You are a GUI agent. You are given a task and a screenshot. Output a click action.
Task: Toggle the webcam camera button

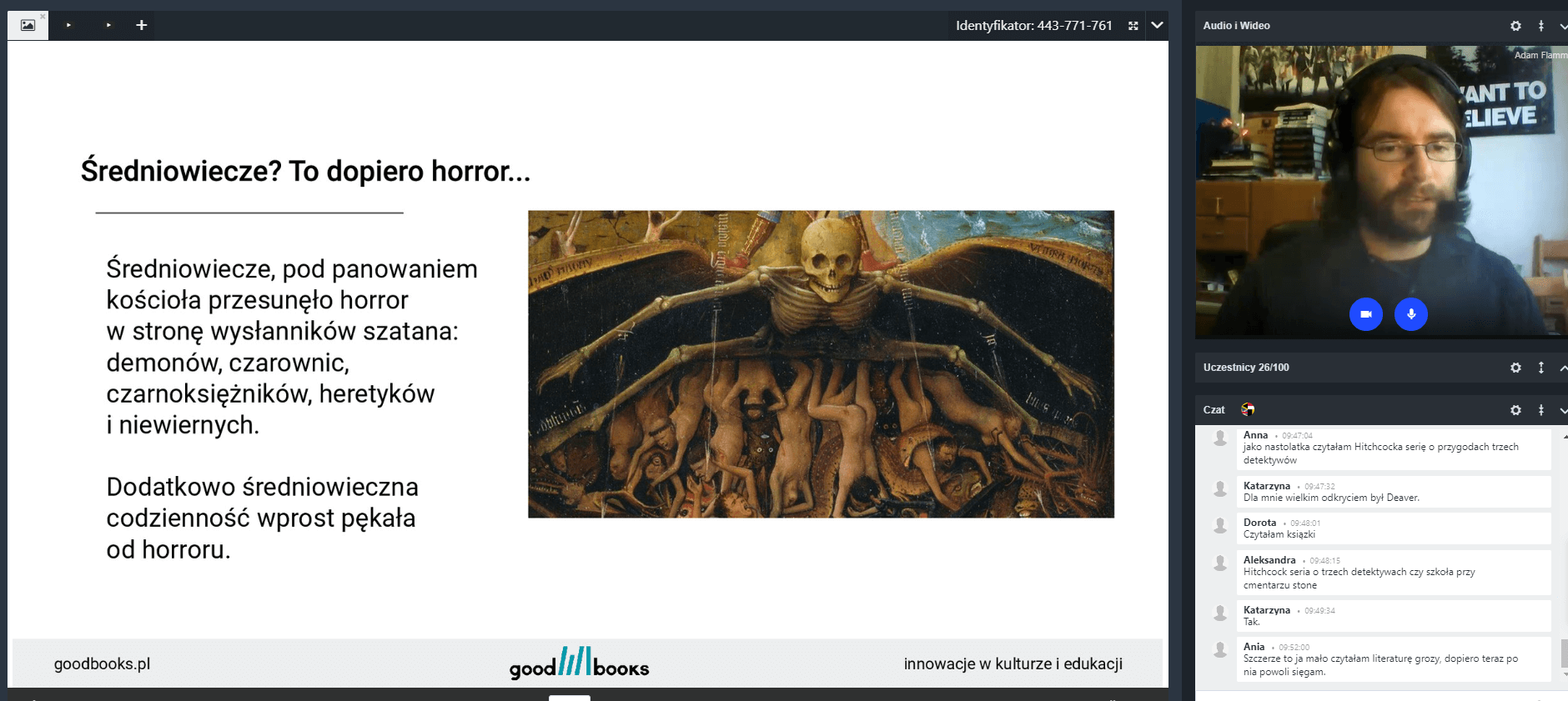1366,314
